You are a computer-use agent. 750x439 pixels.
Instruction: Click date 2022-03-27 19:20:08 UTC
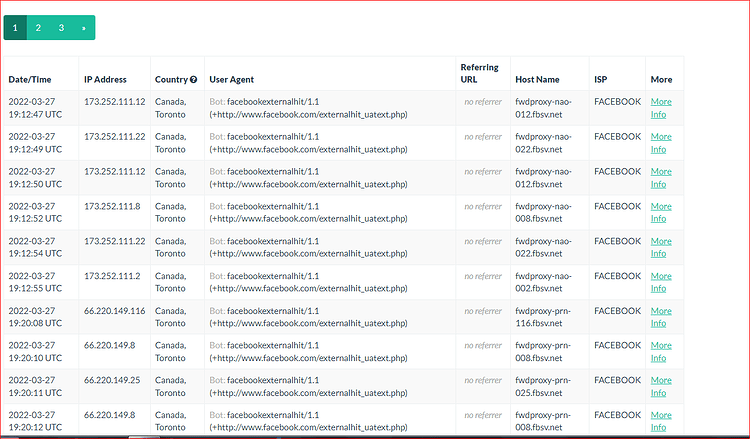click(x=35, y=317)
